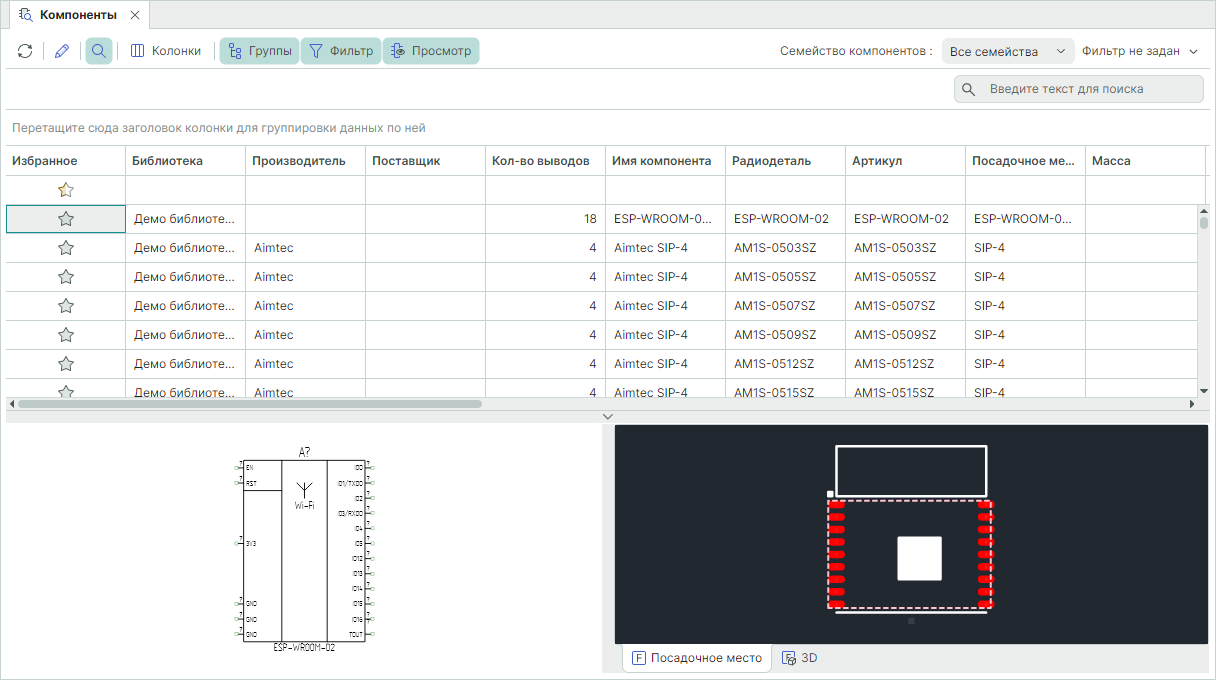Close the Компоненты tab
1216x680 pixels.
tap(135, 15)
